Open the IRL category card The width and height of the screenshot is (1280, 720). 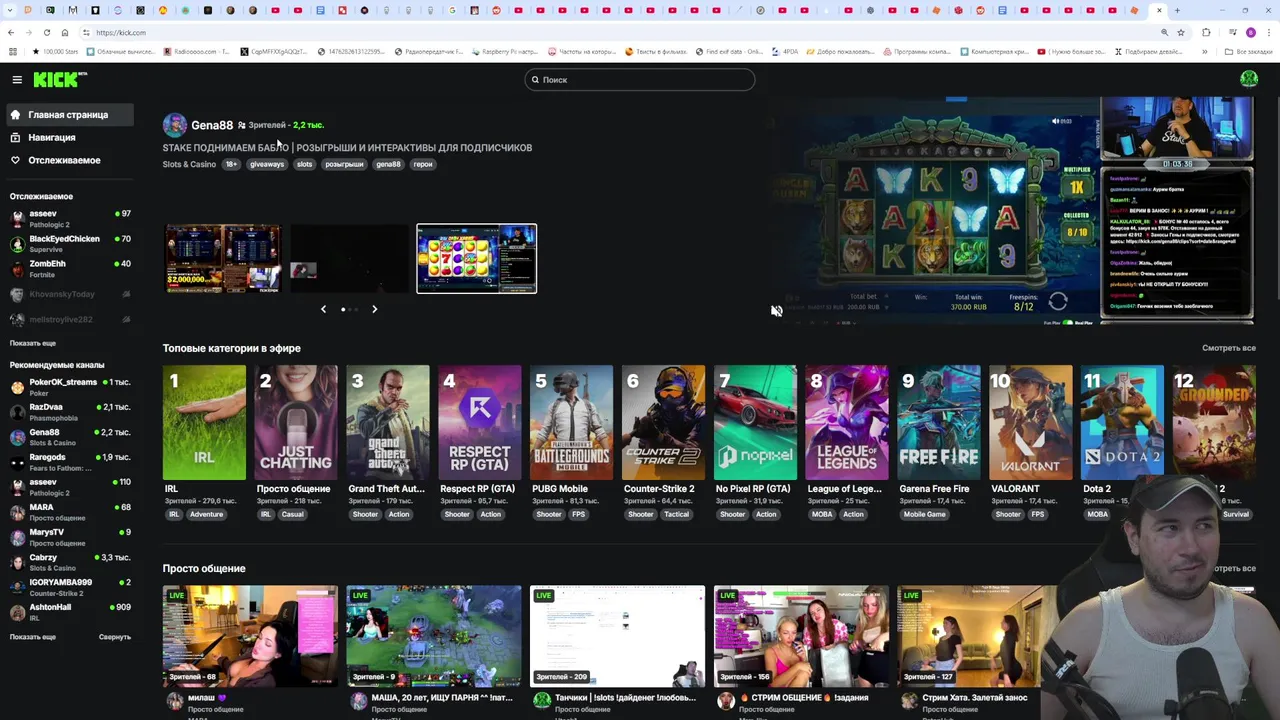tap(204, 422)
